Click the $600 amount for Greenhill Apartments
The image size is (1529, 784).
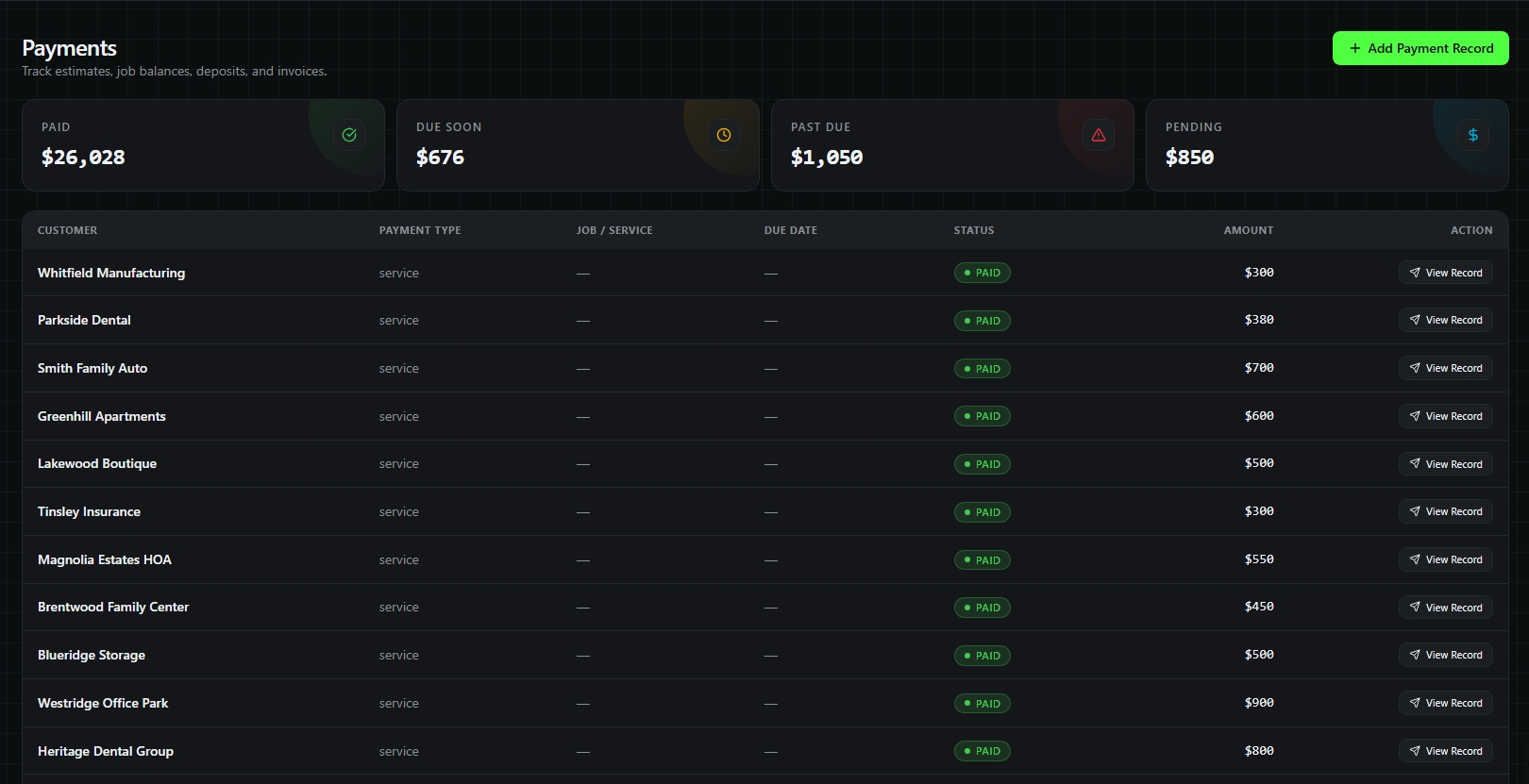[x=1259, y=416]
